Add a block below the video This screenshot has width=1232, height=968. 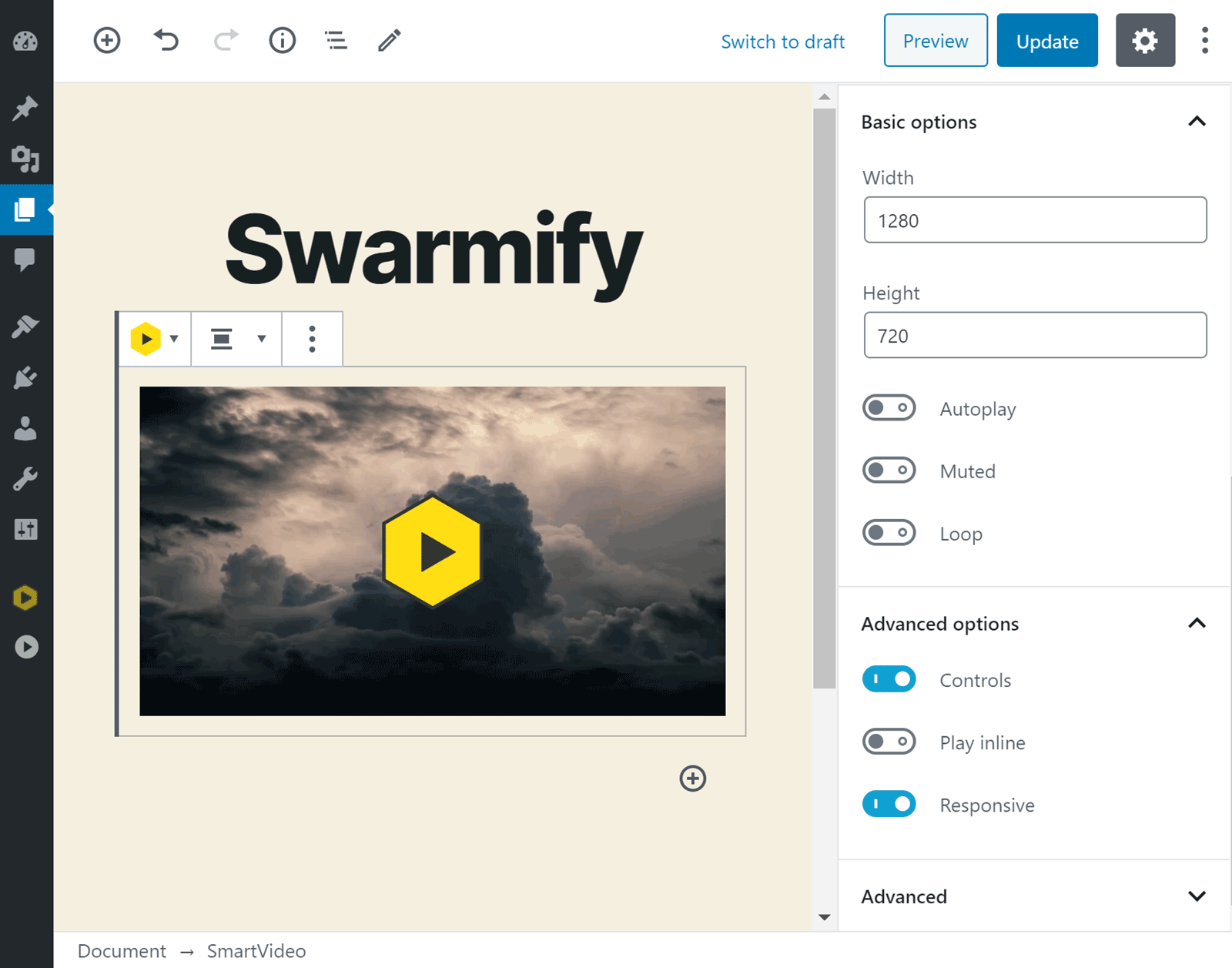(693, 779)
